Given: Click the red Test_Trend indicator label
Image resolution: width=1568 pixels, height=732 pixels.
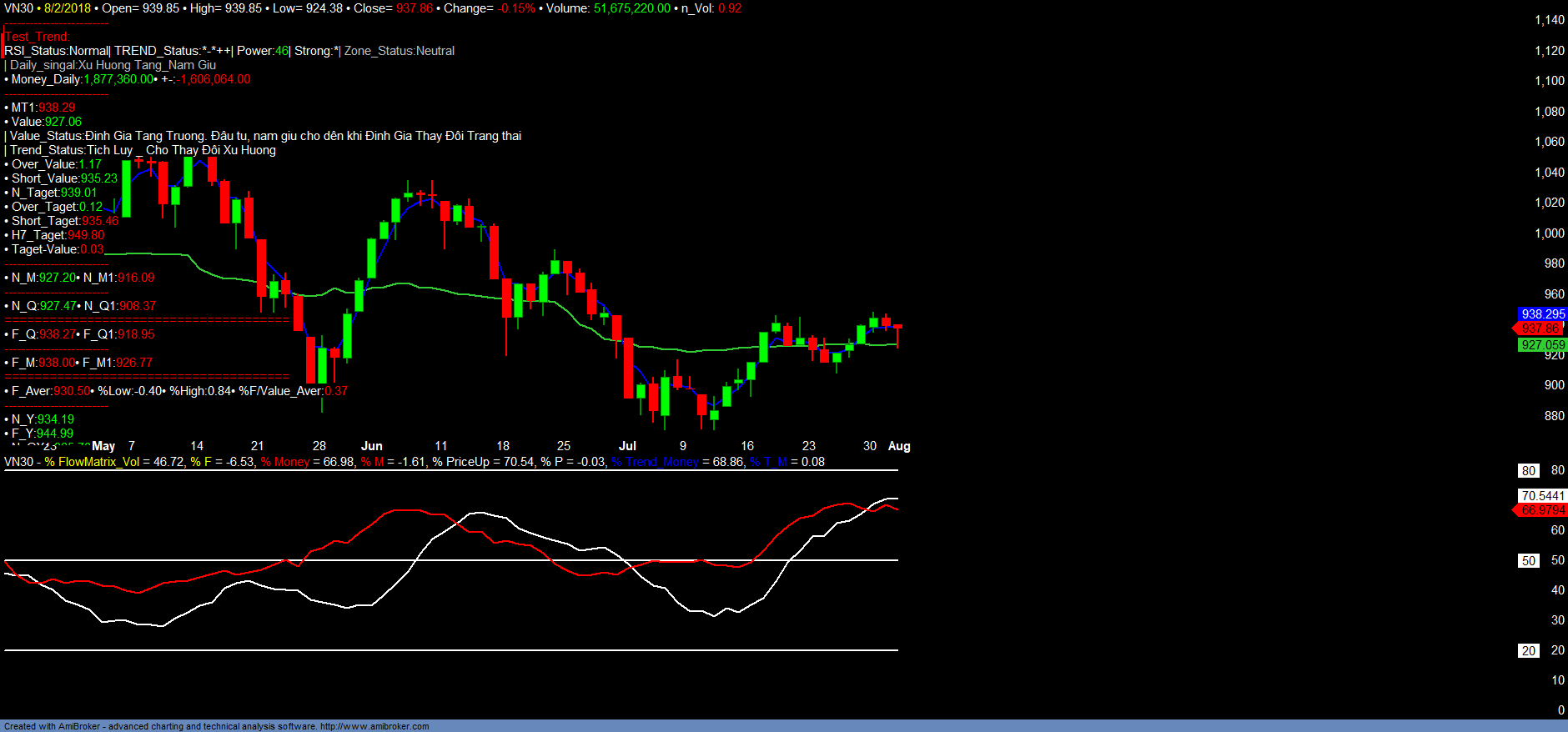Looking at the screenshot, I should pos(38,37).
